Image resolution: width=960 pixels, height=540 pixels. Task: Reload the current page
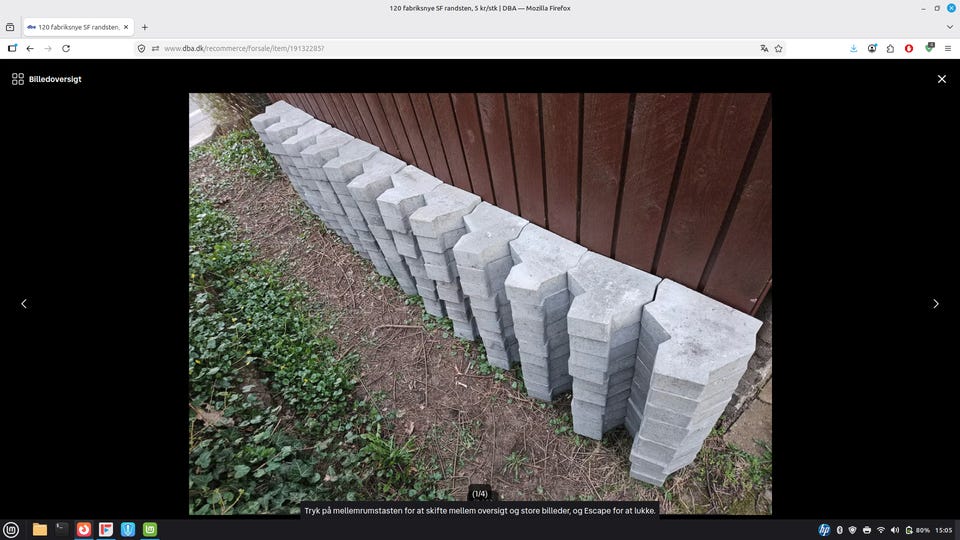point(66,48)
